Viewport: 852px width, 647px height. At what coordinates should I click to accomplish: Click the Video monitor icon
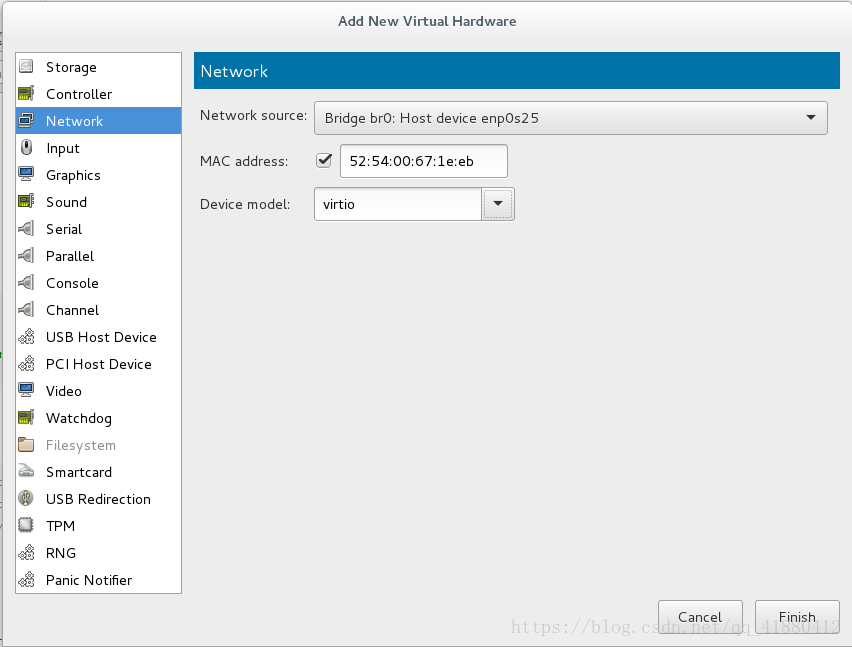coord(26,391)
